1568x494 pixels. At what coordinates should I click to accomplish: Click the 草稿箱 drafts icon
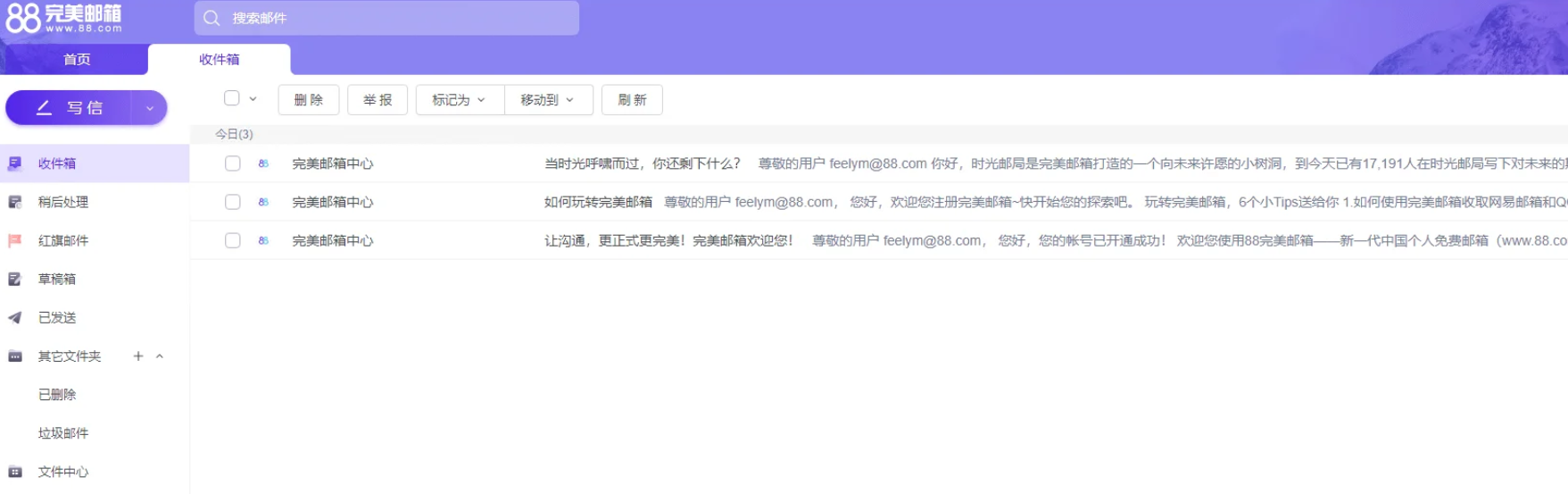(x=15, y=279)
